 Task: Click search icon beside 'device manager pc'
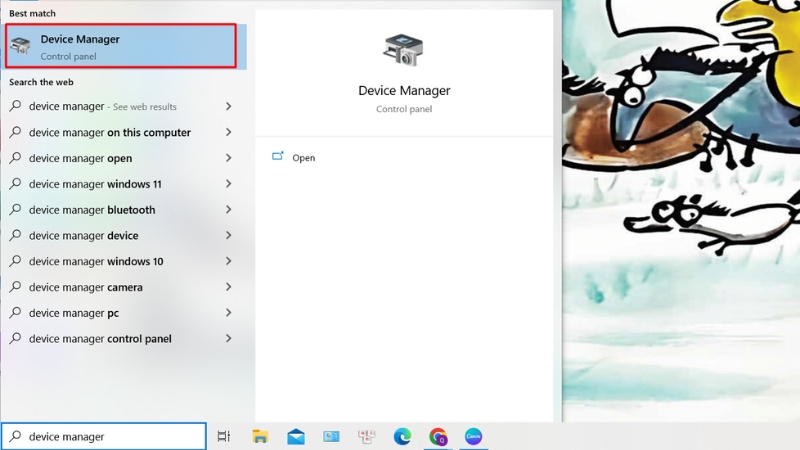pyautogui.click(x=15, y=312)
